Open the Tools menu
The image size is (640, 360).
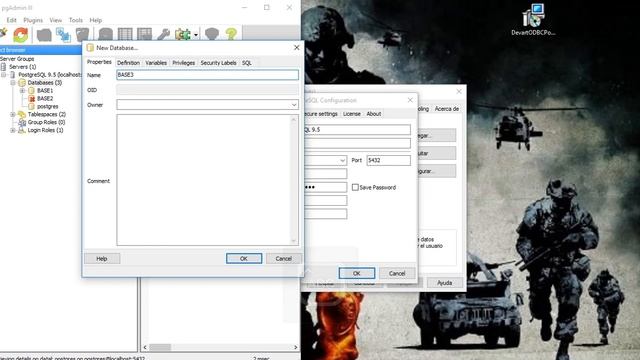76,20
